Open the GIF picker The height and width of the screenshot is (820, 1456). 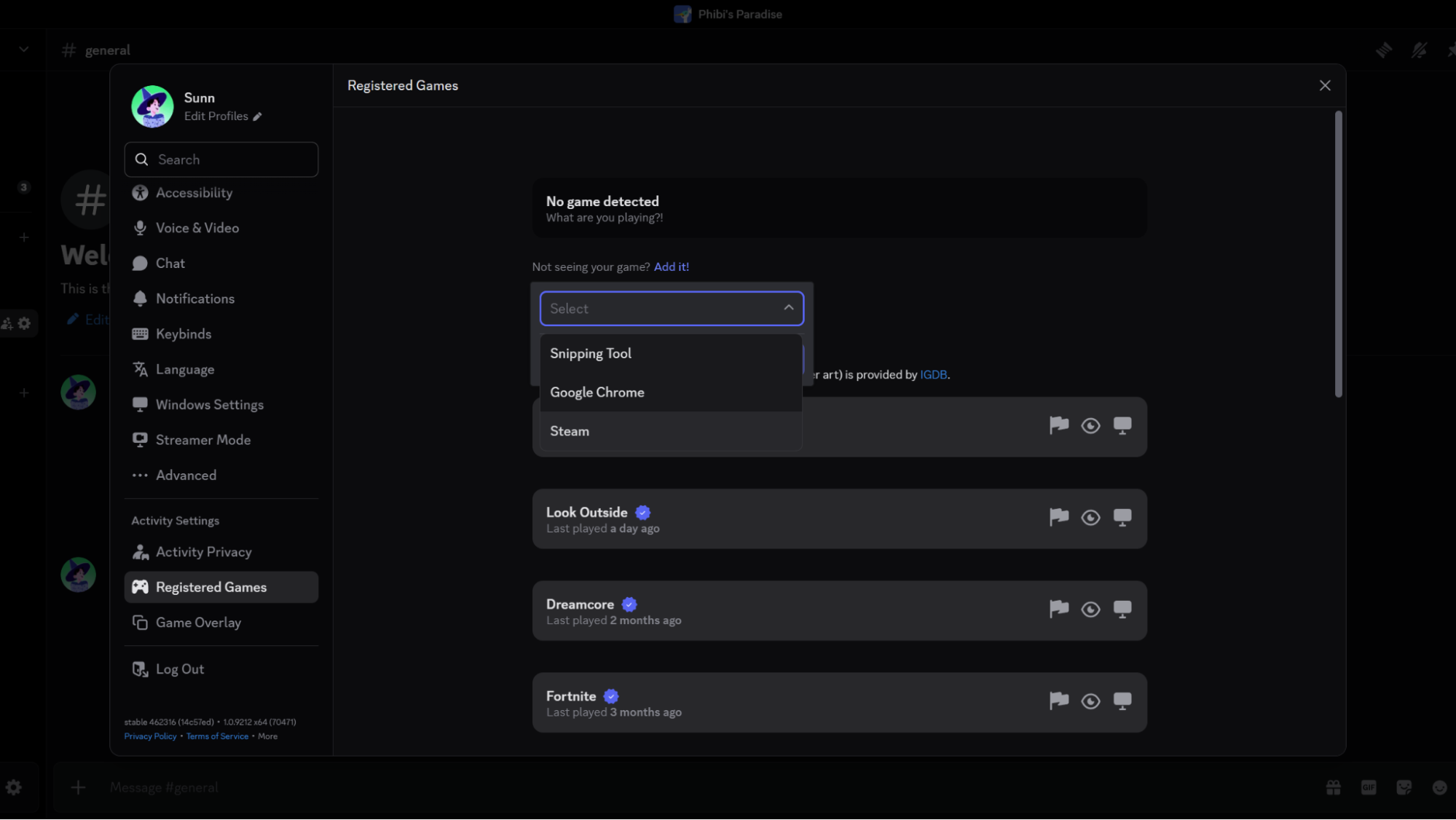tap(1369, 787)
